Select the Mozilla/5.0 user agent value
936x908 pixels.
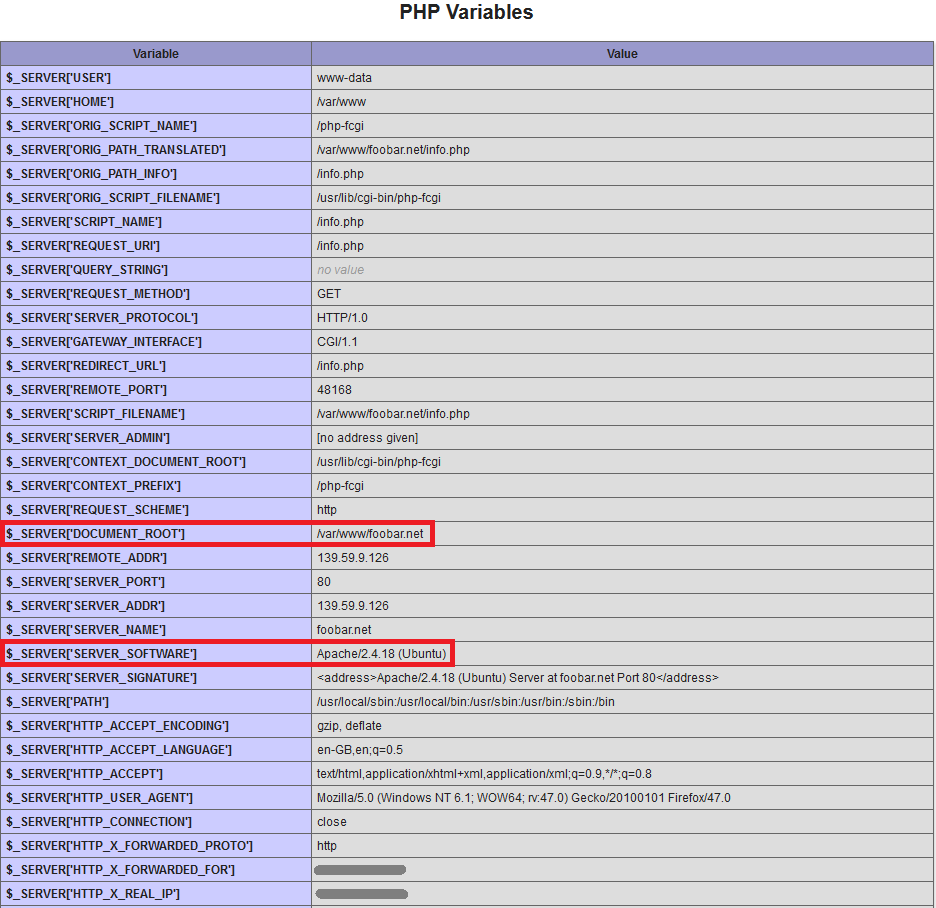(524, 798)
